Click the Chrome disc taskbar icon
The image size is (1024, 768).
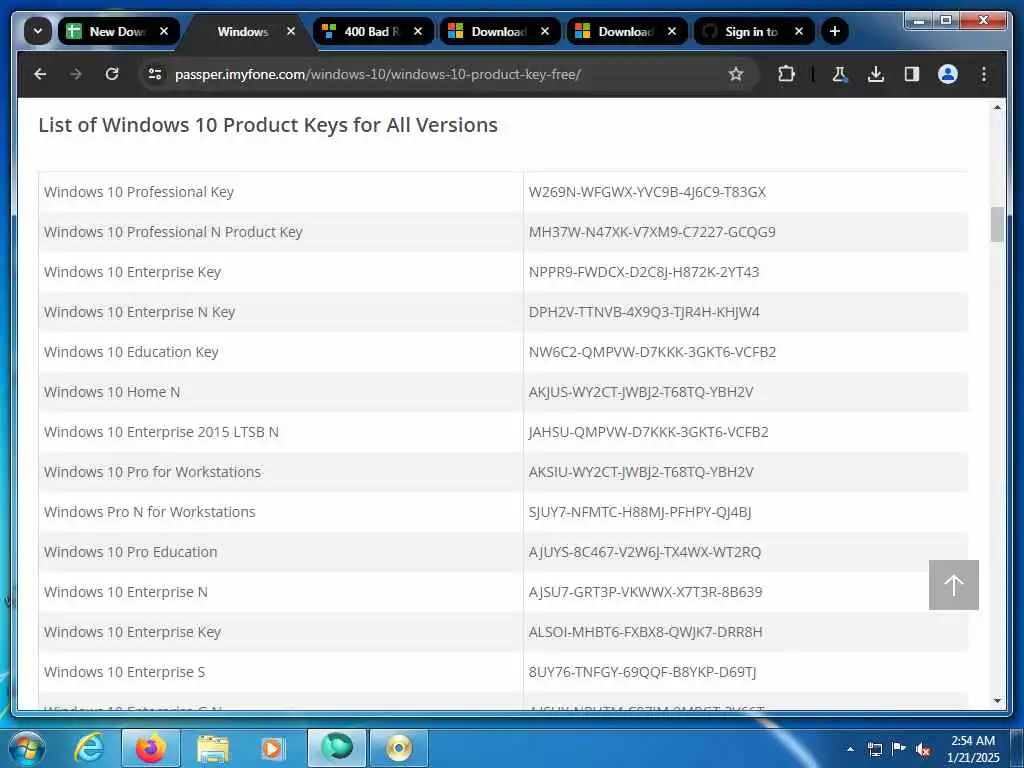pyautogui.click(x=399, y=748)
